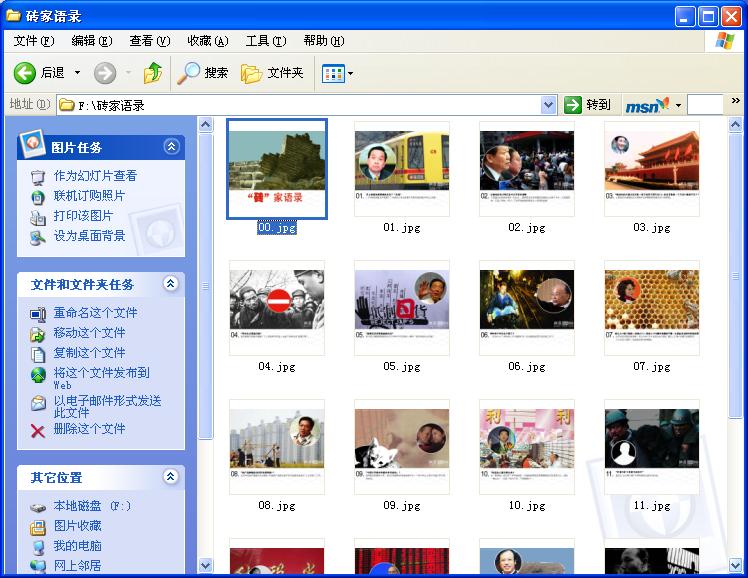Click the green Go (转到) arrow
This screenshot has height=578, width=748.
pos(572,104)
